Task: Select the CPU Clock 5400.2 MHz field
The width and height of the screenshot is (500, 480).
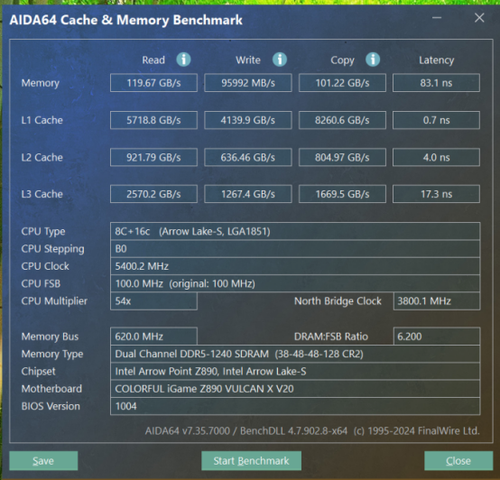Action: tap(295, 266)
